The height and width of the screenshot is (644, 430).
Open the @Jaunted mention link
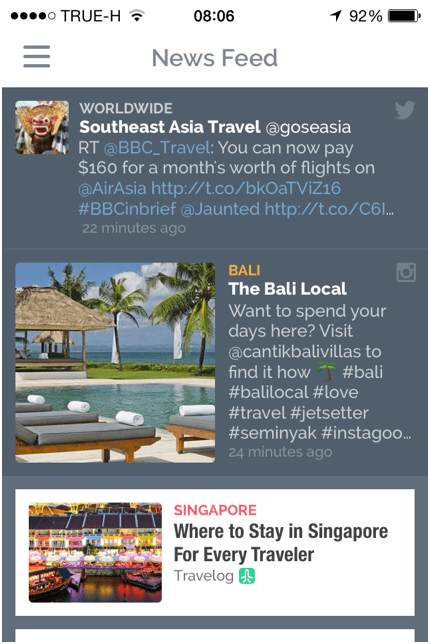[220, 209]
